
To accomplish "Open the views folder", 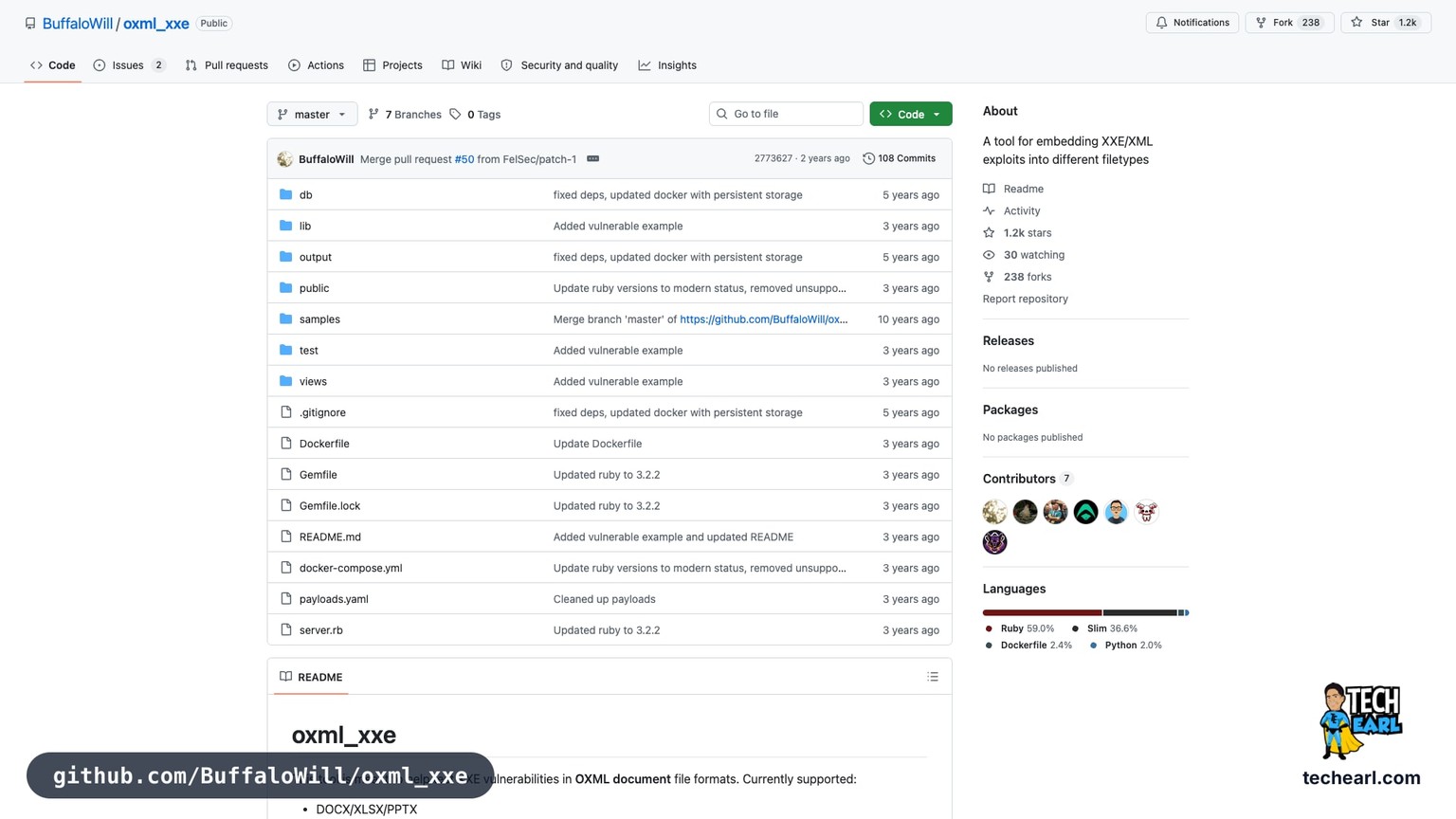I will pos(313,382).
